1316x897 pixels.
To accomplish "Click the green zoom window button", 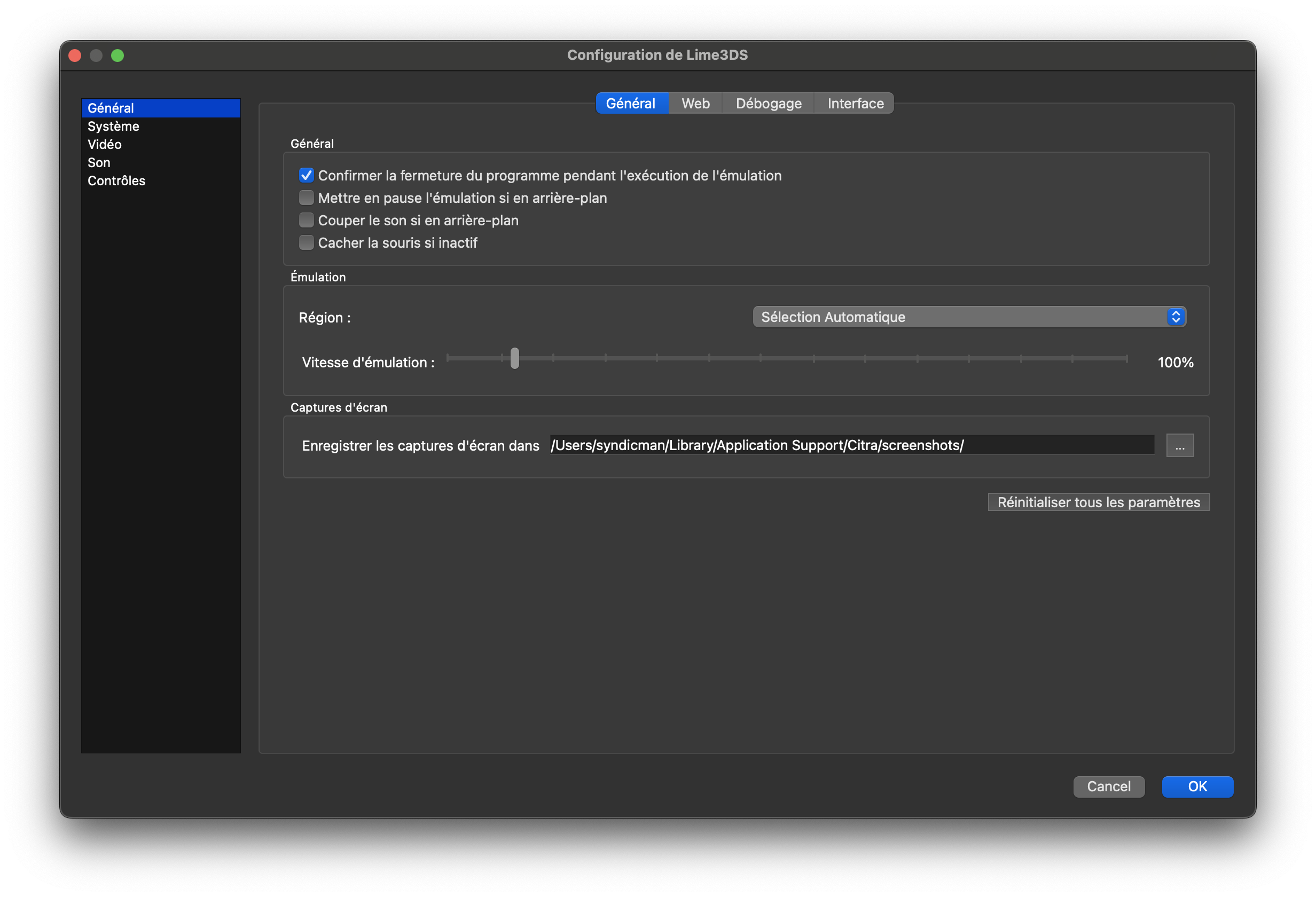I will point(117,56).
